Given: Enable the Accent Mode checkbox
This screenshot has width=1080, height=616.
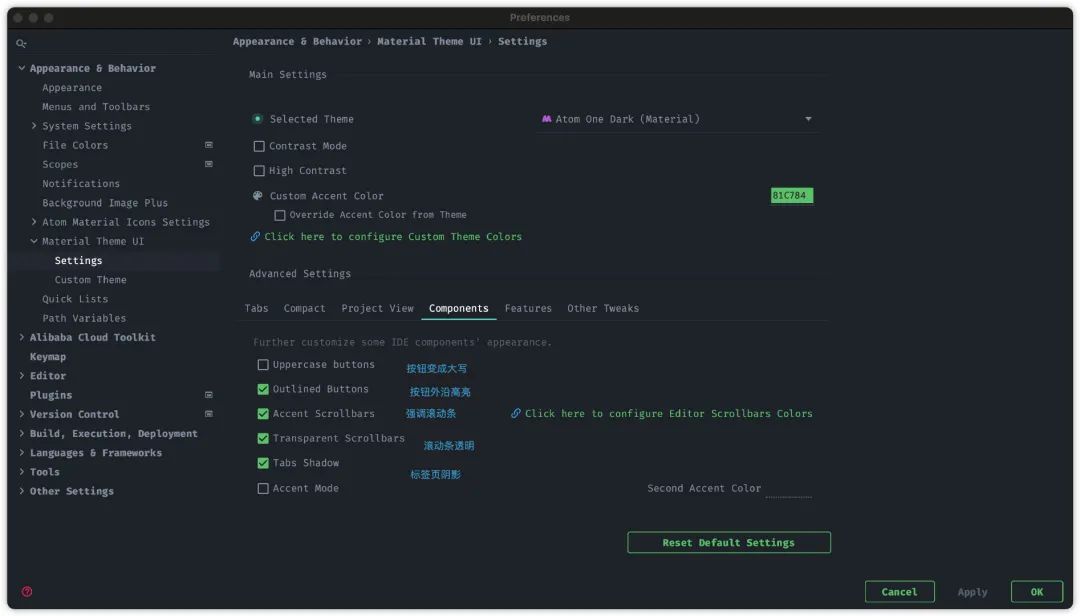Looking at the screenshot, I should pyautogui.click(x=263, y=489).
